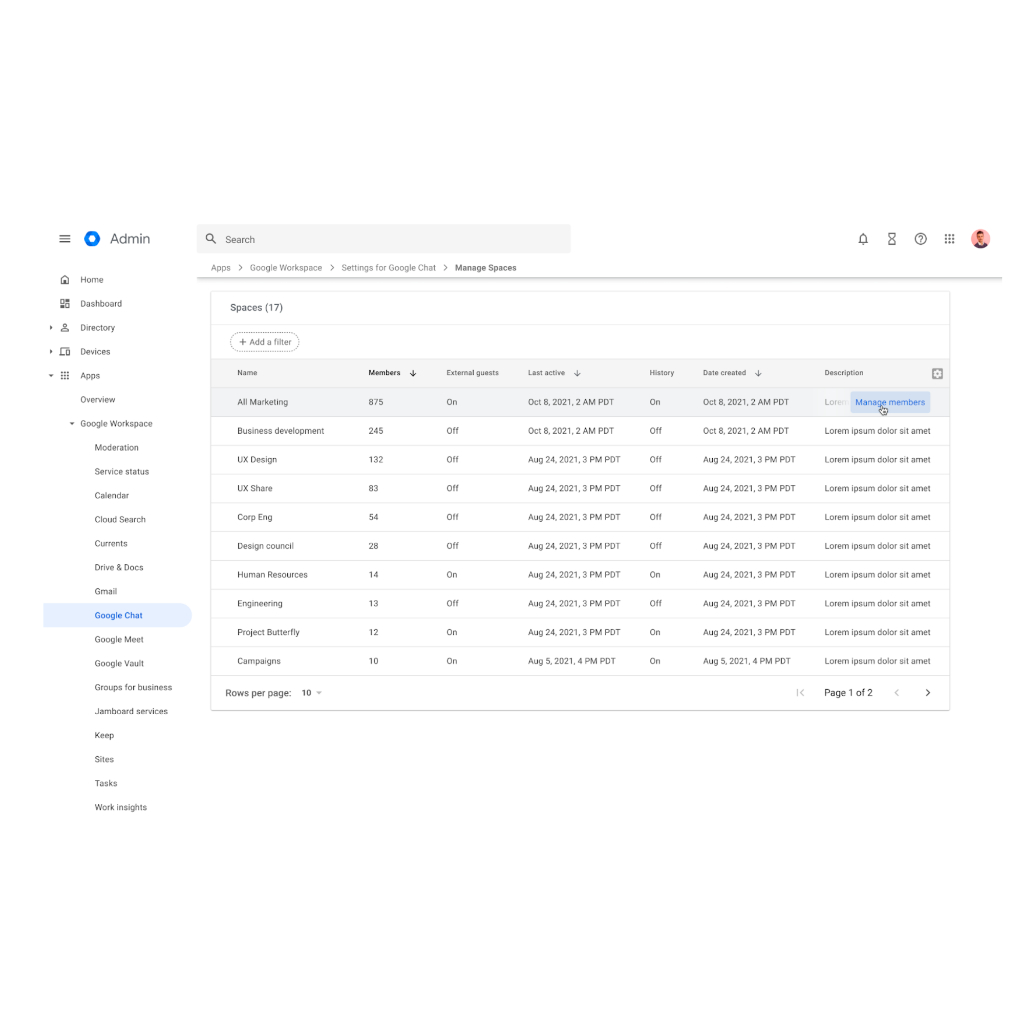1024x1024 pixels.
Task: Go to the first page of results
Action: point(800,693)
